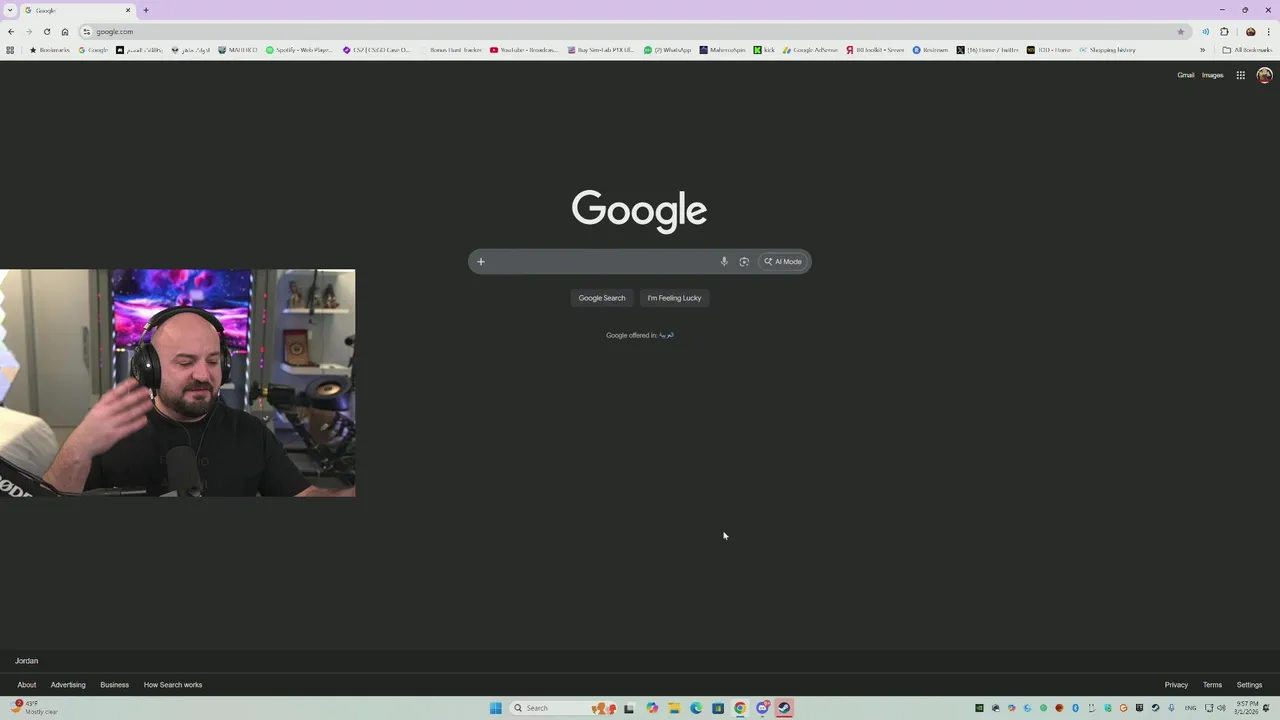The image size is (1280, 720).
Task: Open the Business footer link
Action: click(114, 685)
